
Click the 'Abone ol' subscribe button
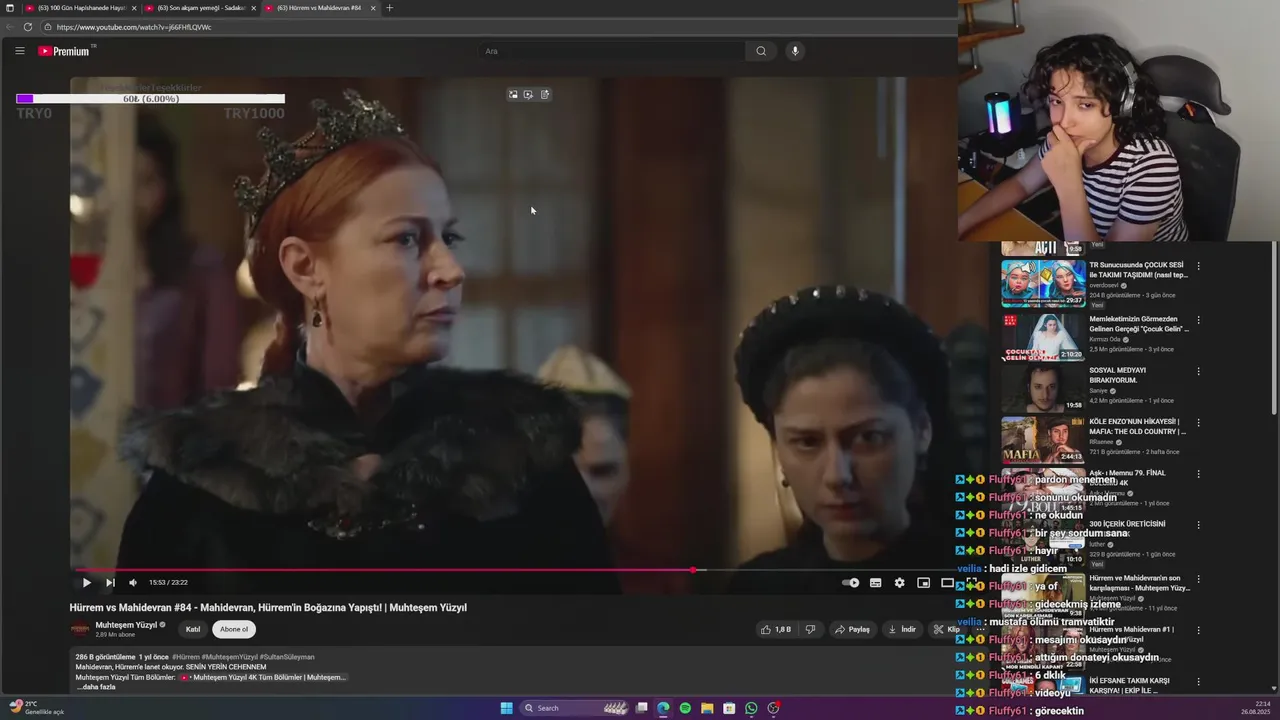pos(234,629)
